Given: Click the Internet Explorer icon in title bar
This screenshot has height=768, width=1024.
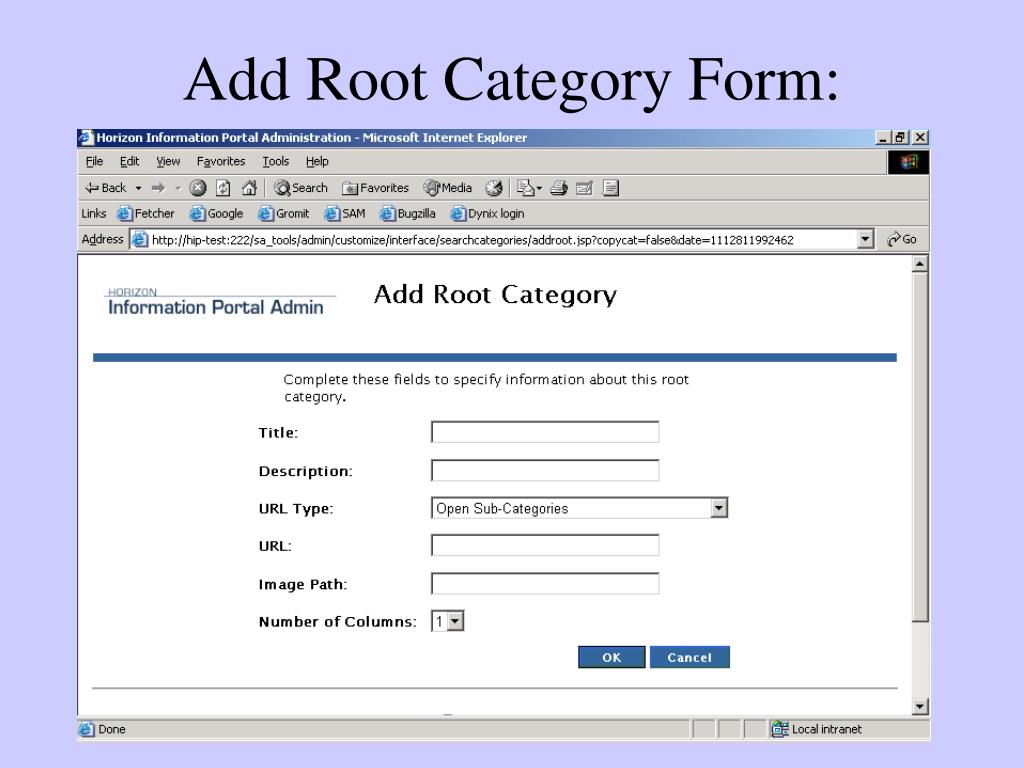Looking at the screenshot, I should coord(86,137).
